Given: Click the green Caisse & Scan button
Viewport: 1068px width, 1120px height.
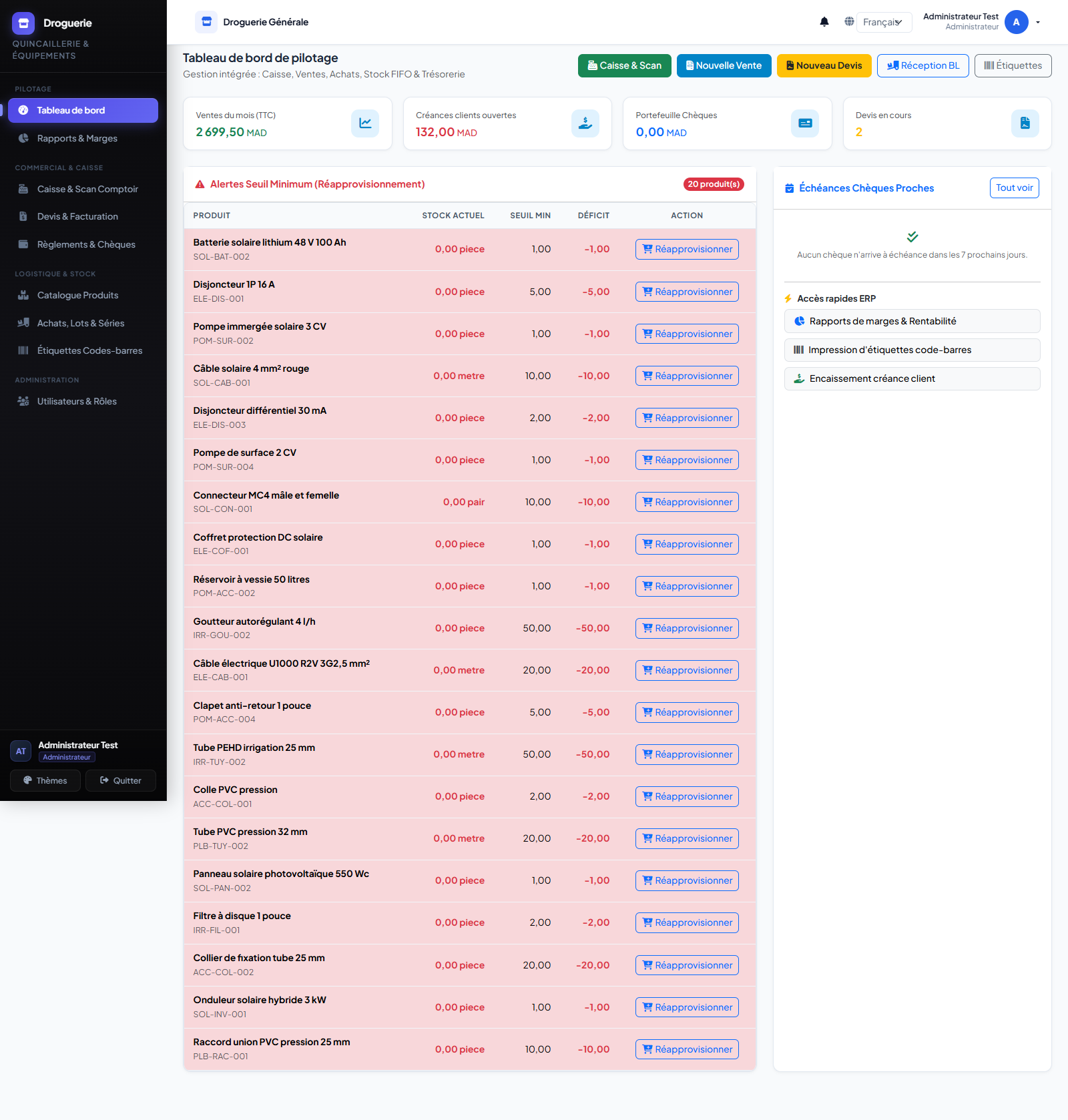Looking at the screenshot, I should click(x=625, y=65).
